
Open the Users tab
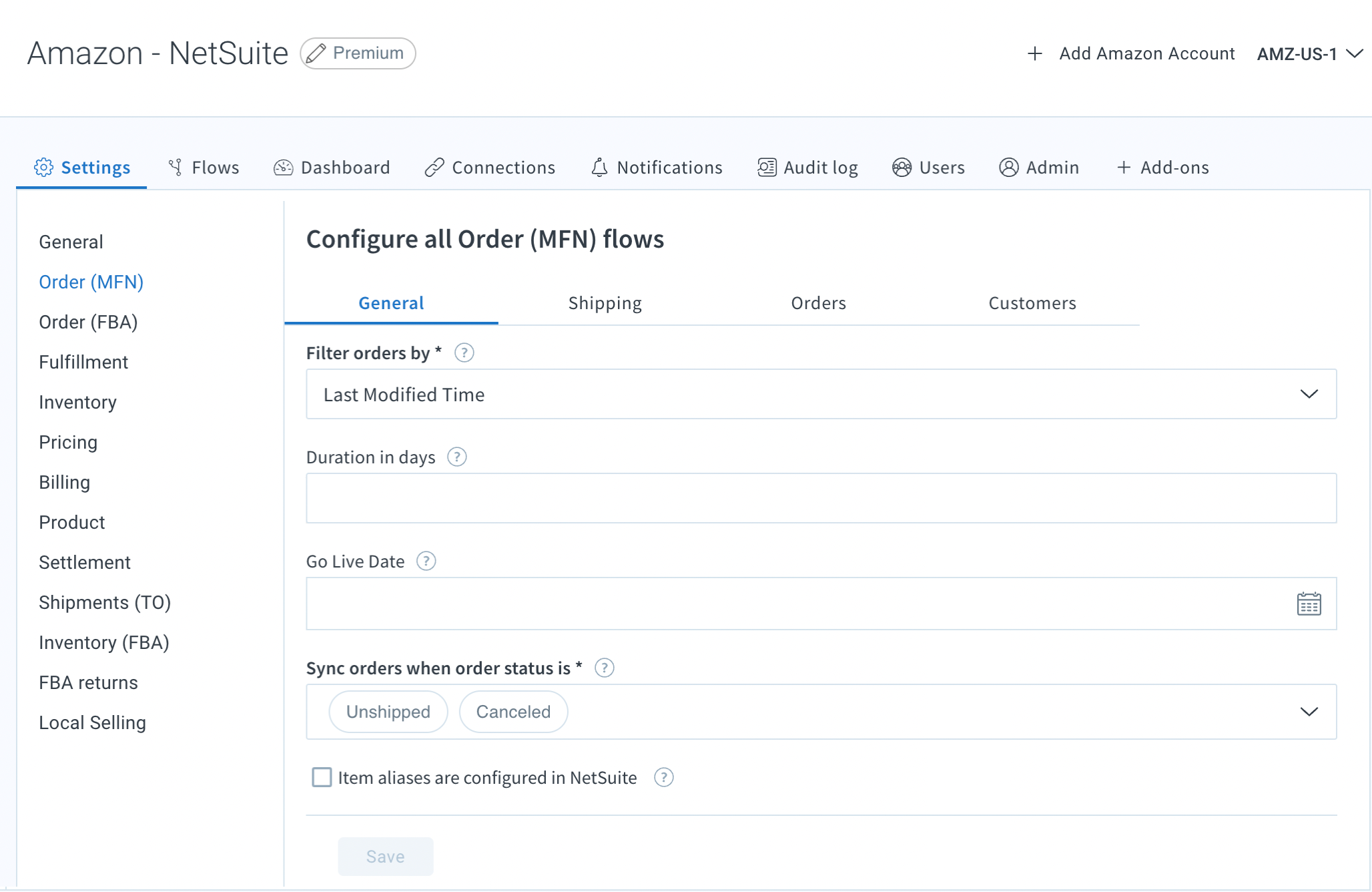click(x=928, y=168)
